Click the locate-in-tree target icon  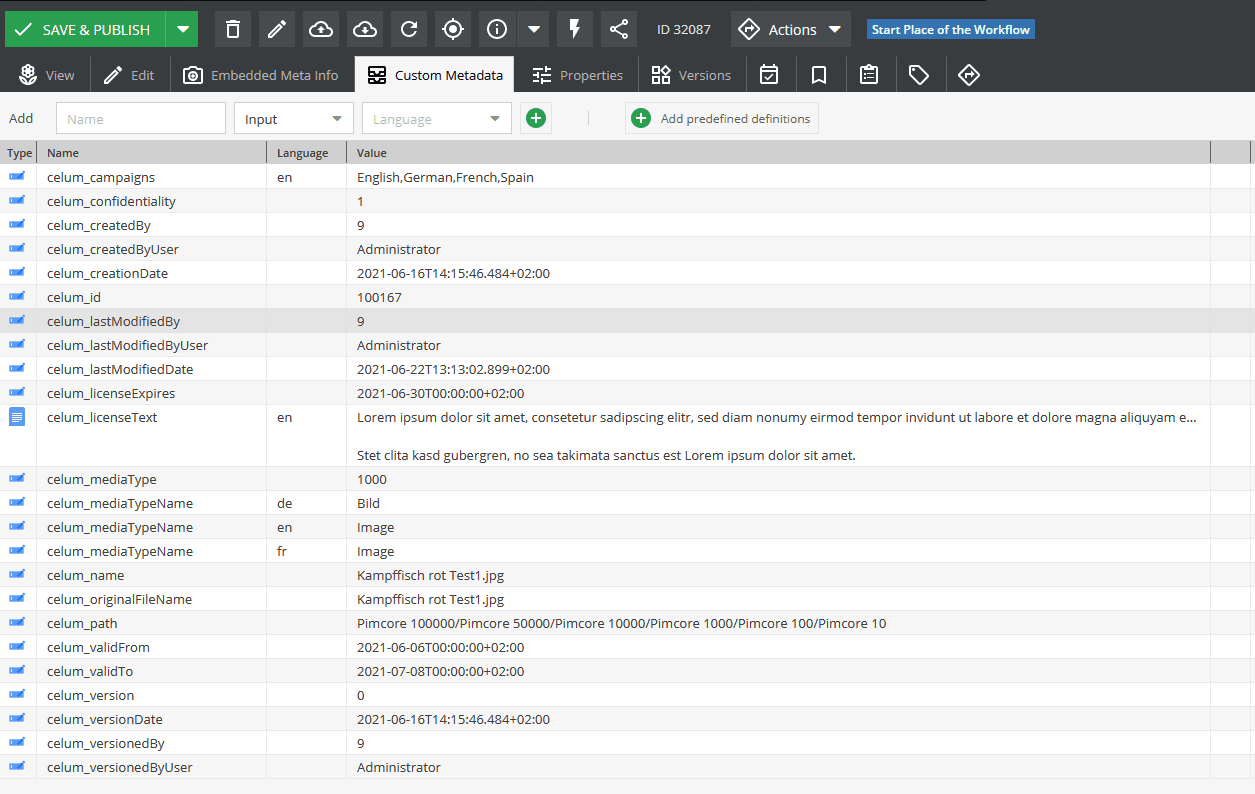453,30
